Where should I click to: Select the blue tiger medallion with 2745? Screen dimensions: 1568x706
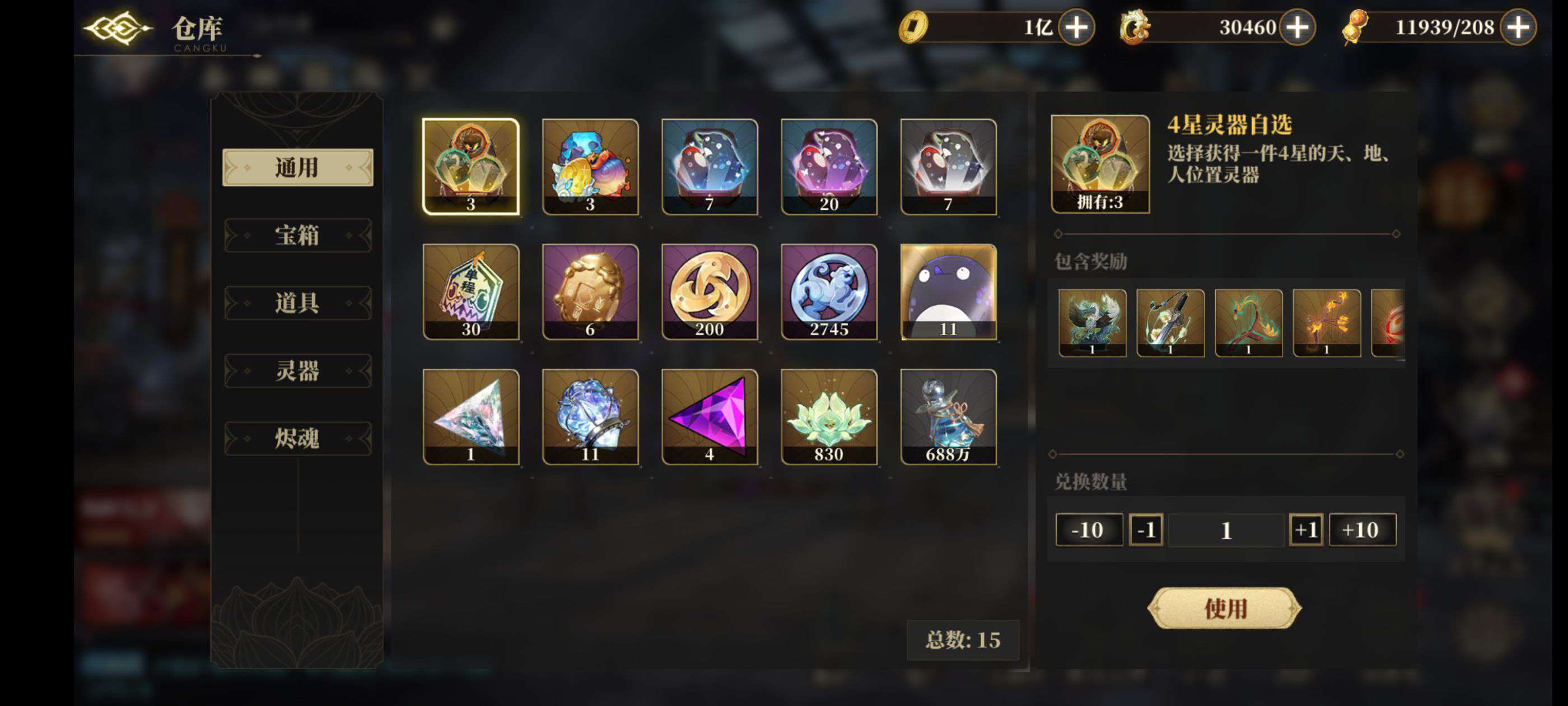coord(828,292)
